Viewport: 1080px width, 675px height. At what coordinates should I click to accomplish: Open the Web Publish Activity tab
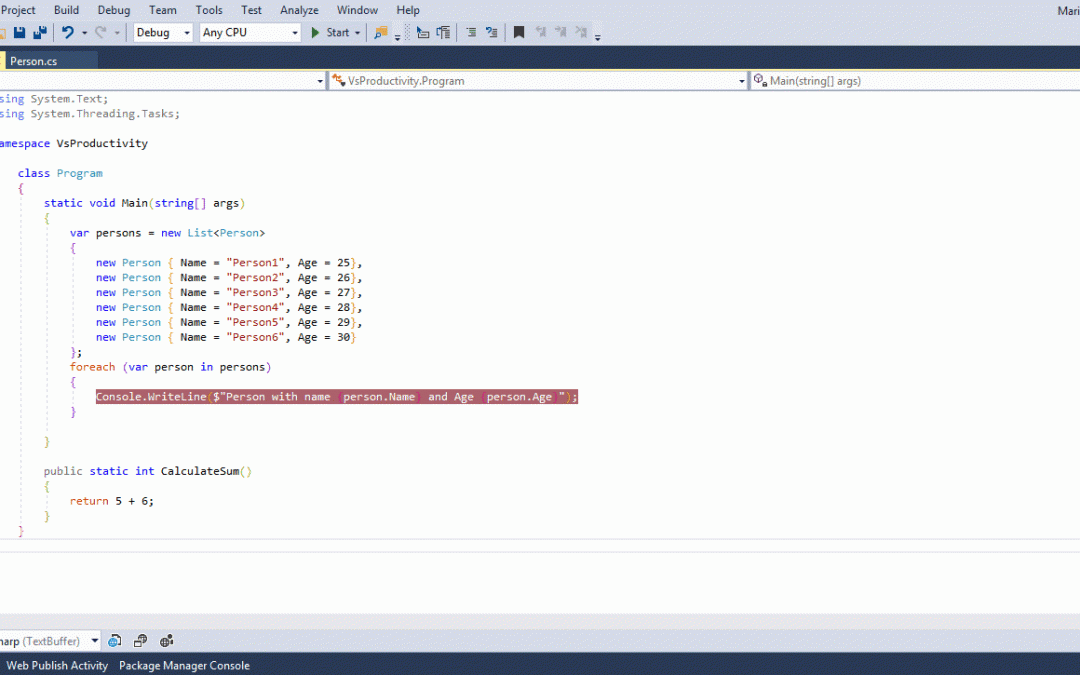[57, 665]
